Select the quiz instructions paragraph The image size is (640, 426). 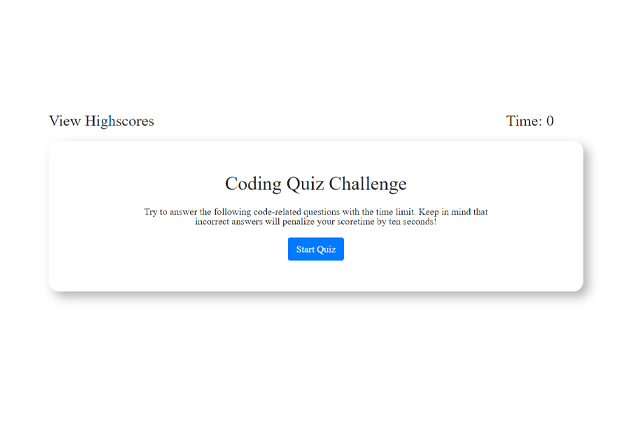coord(316,216)
